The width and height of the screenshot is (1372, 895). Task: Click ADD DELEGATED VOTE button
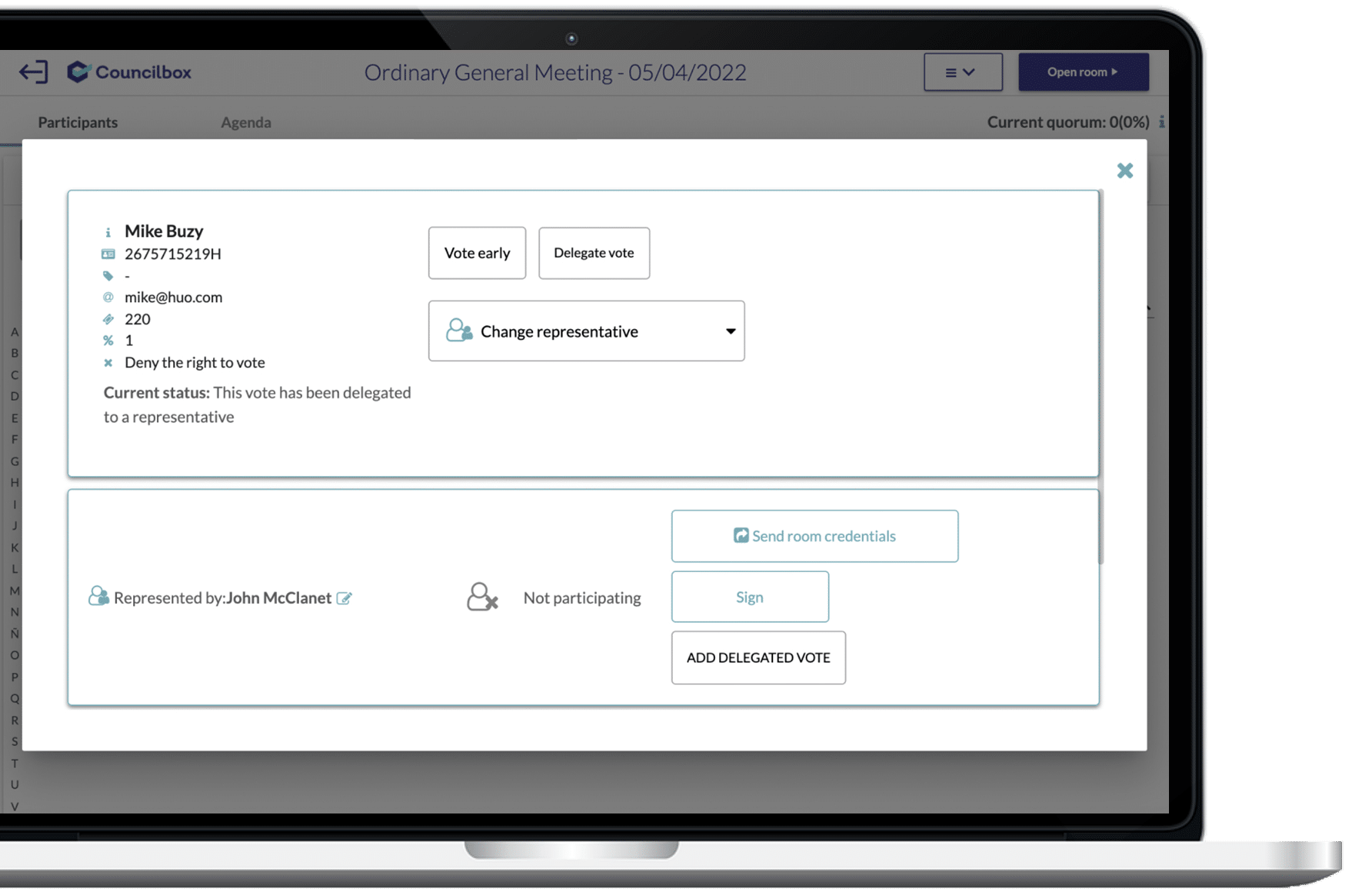click(x=758, y=657)
